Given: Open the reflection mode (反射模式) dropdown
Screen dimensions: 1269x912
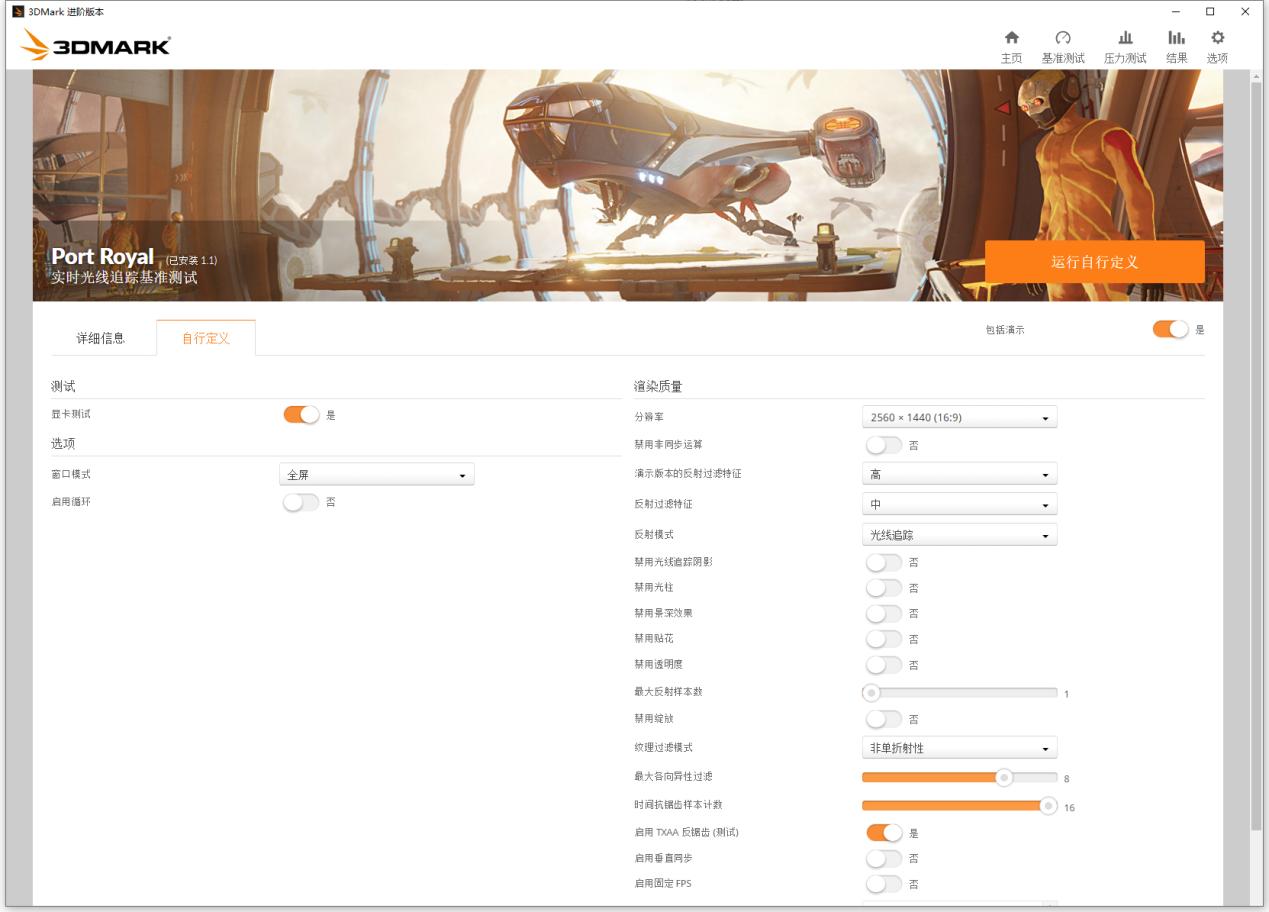Looking at the screenshot, I should tap(959, 535).
